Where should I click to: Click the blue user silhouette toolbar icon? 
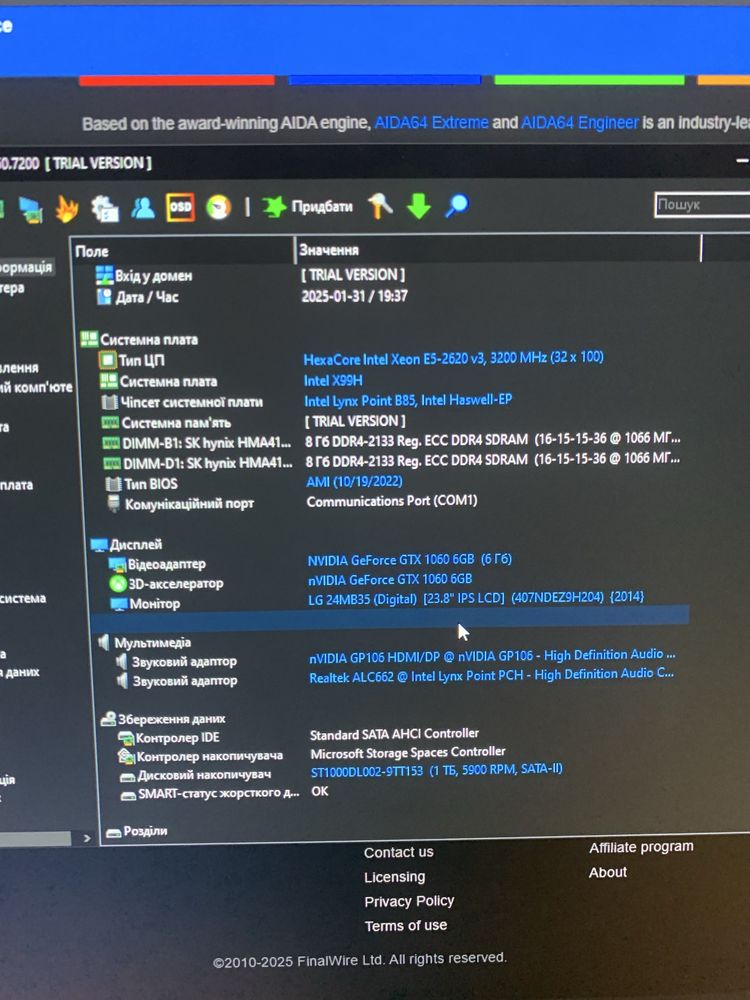143,207
